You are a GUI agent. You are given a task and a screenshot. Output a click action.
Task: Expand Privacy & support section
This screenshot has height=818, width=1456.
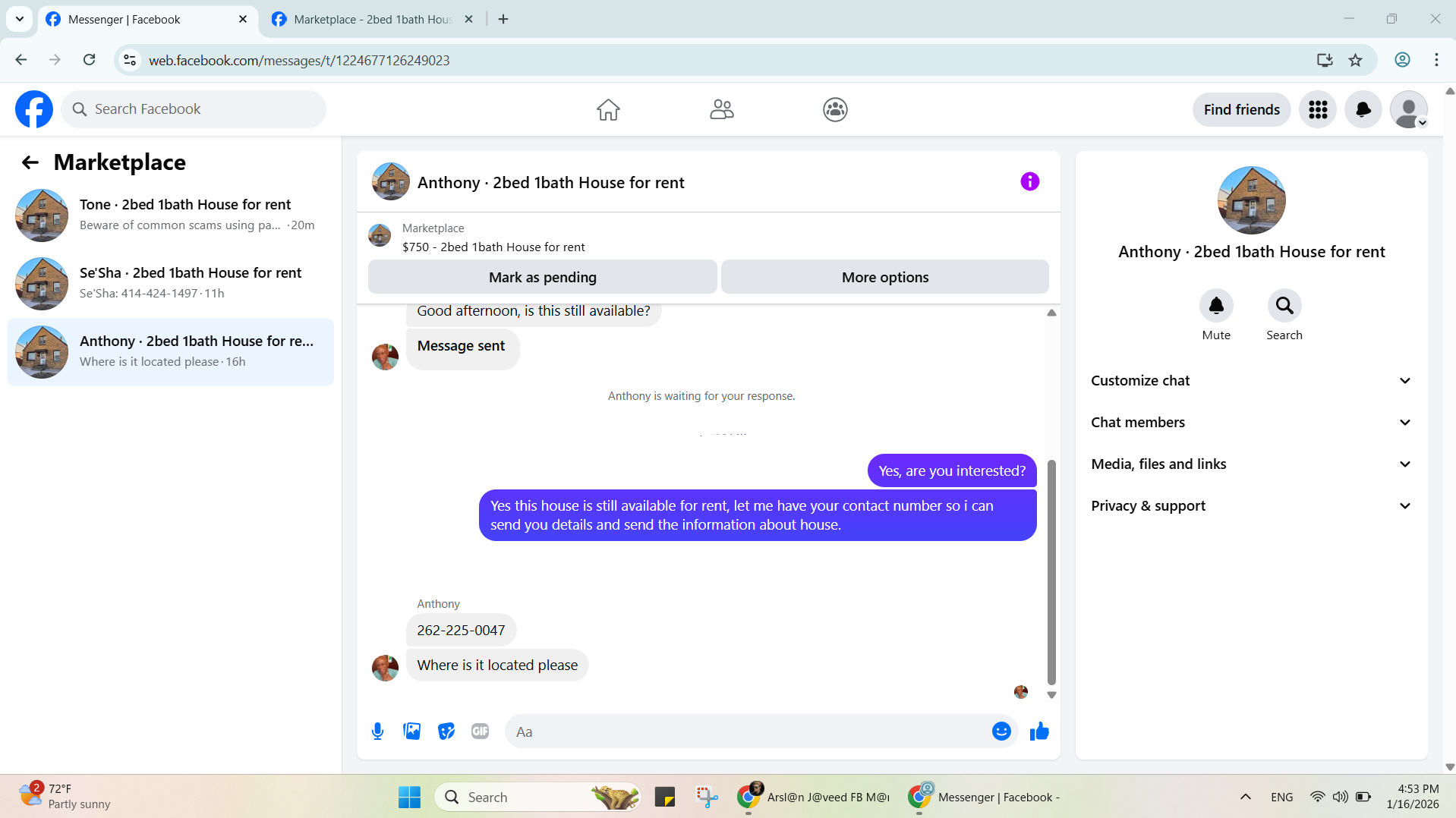1251,506
